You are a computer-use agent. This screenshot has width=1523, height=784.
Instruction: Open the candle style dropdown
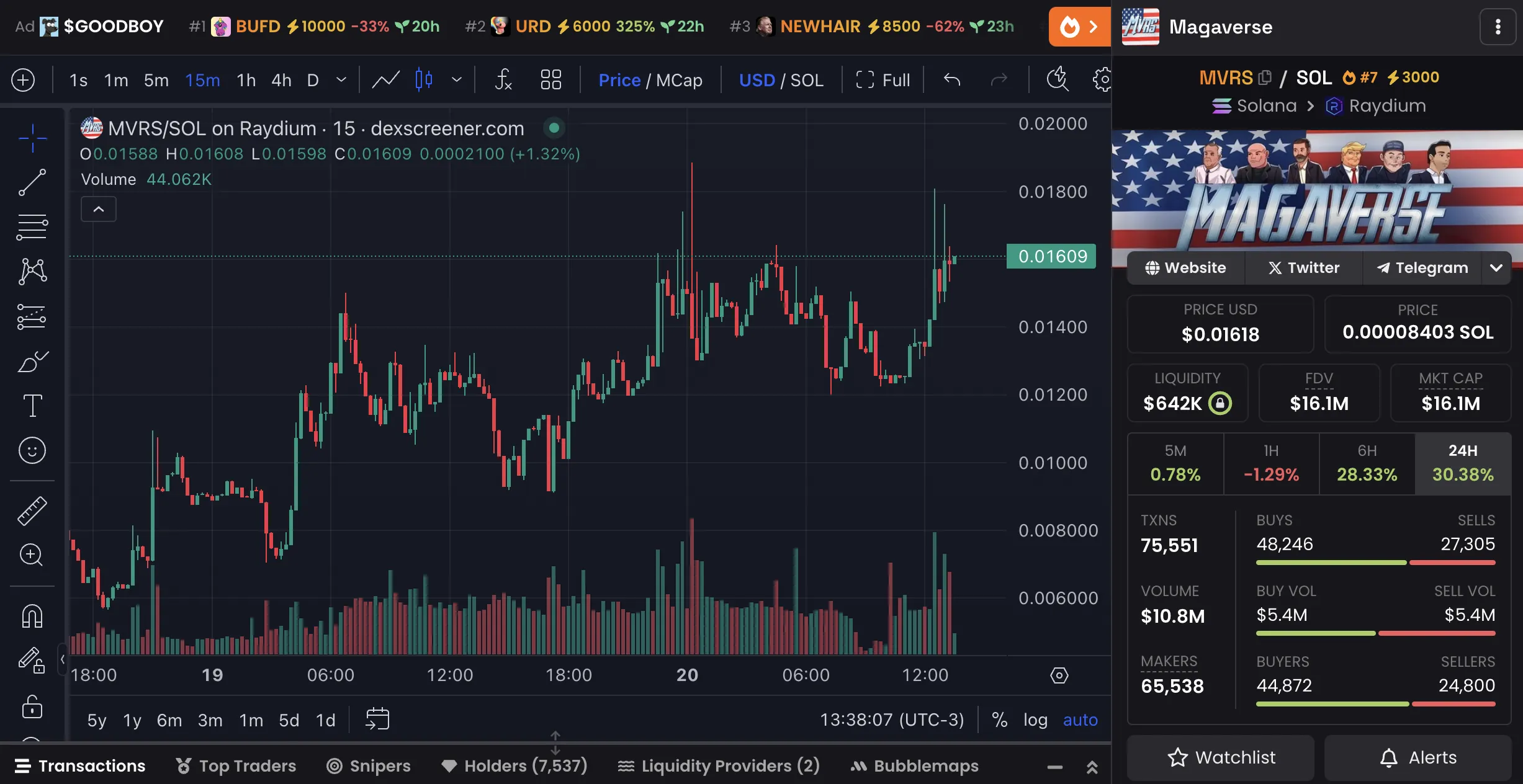(457, 80)
